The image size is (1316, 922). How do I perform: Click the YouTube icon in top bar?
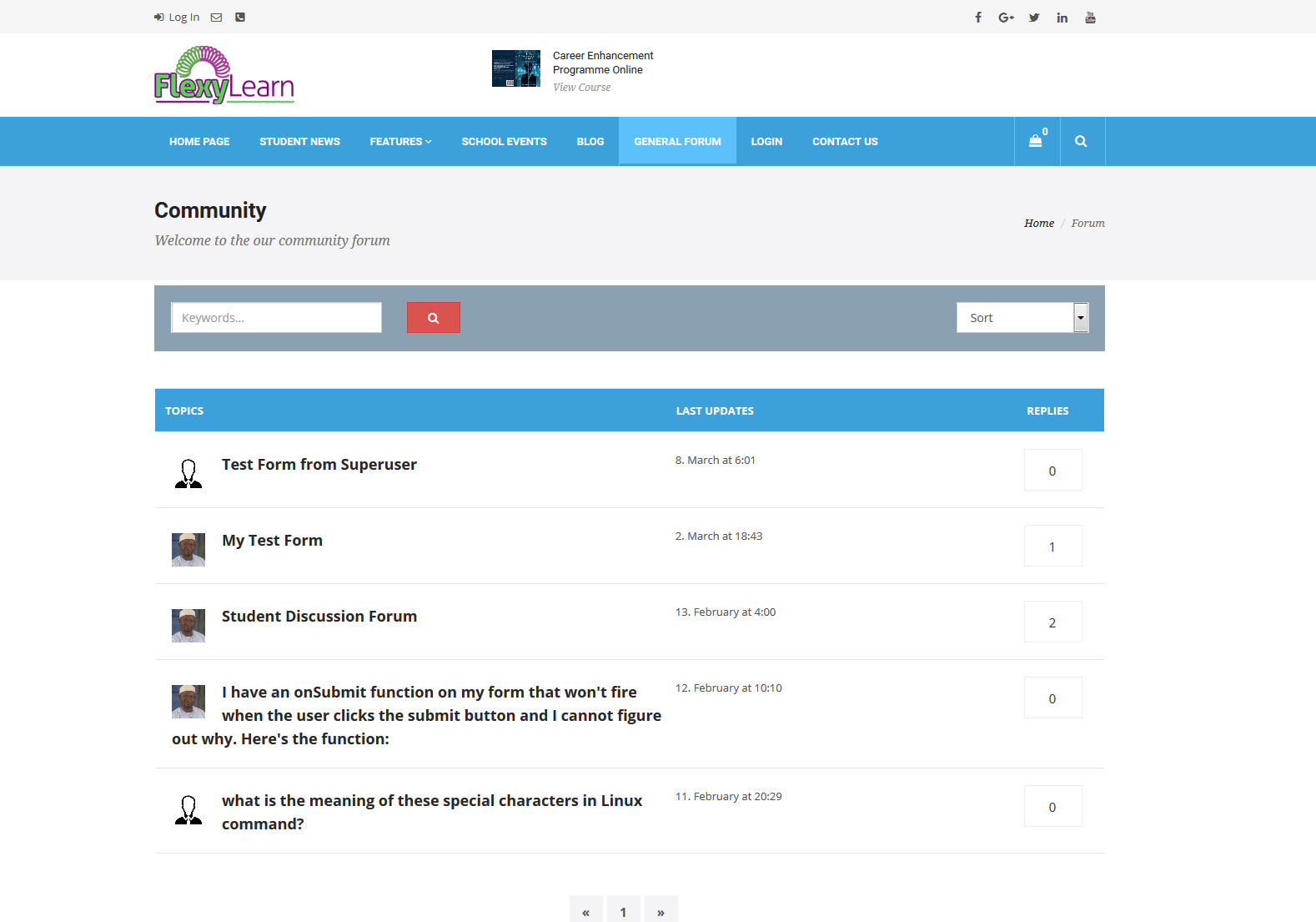pyautogui.click(x=1090, y=18)
